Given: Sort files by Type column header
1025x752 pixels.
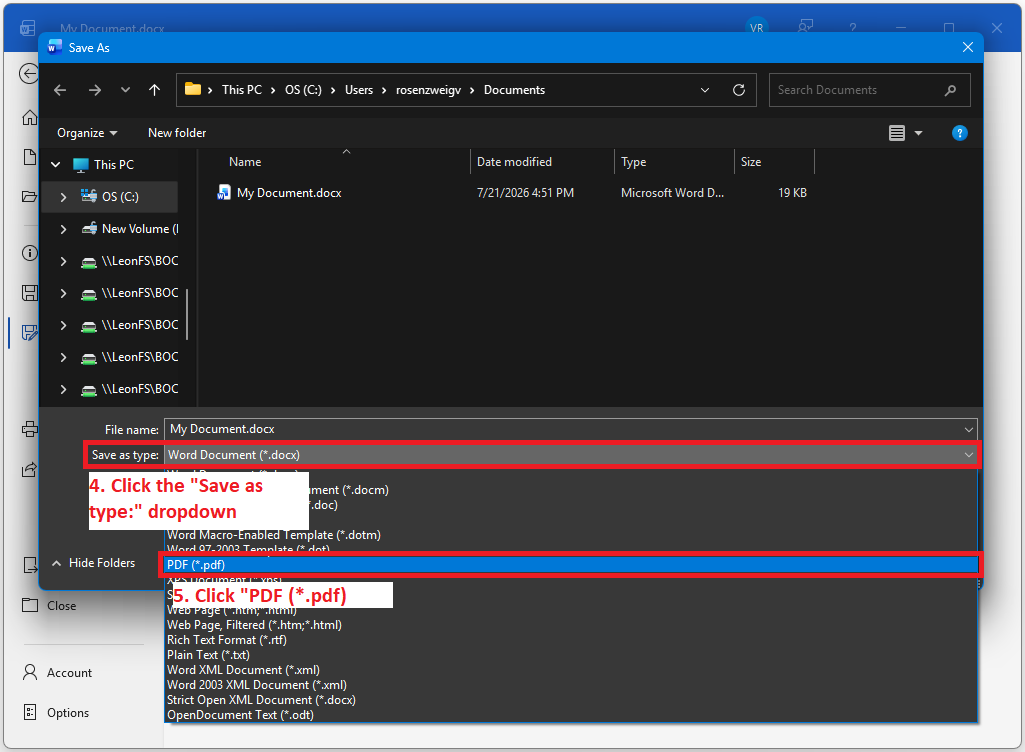Looking at the screenshot, I should click(x=633, y=162).
